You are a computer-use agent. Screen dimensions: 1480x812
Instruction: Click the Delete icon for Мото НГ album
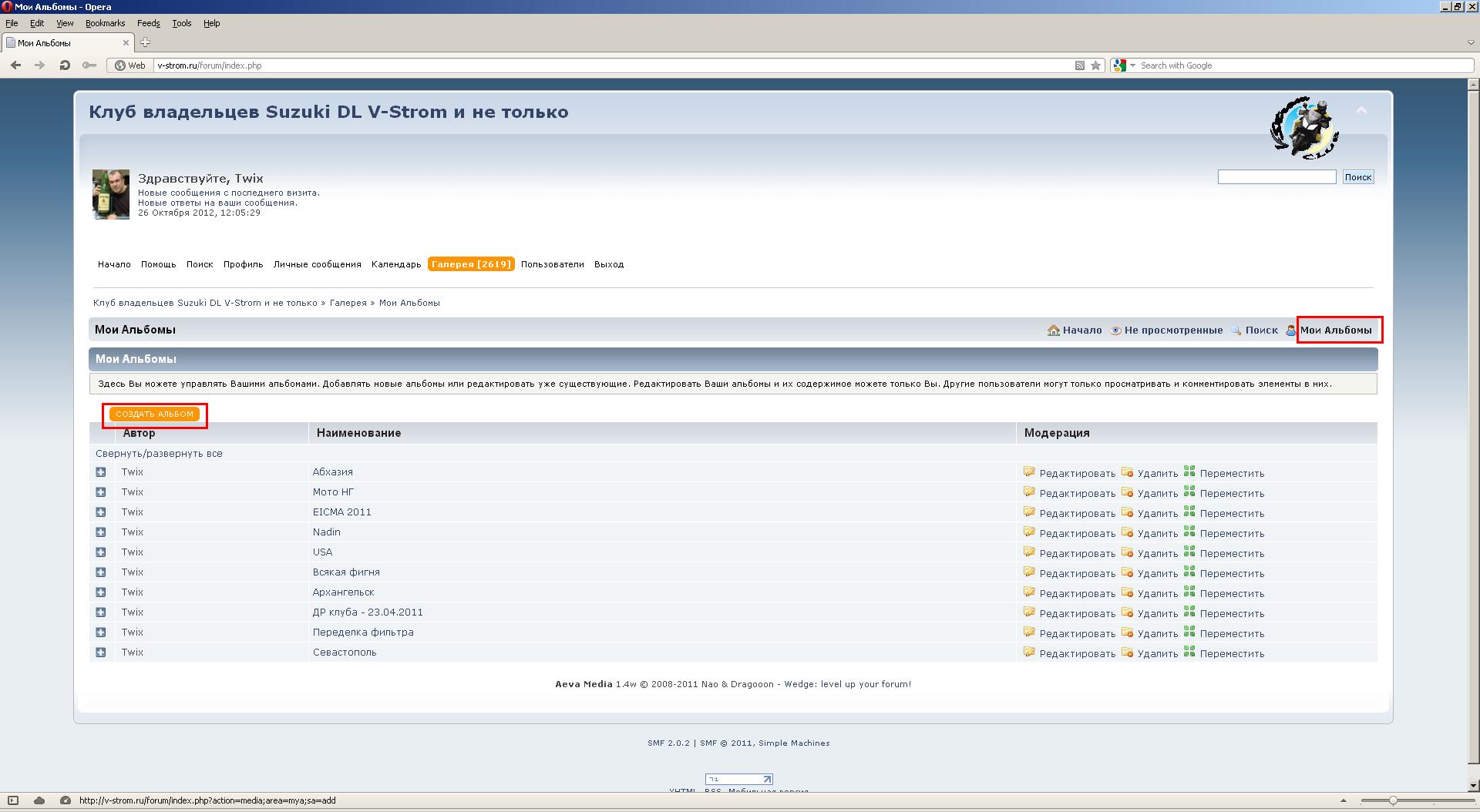[1127, 492]
